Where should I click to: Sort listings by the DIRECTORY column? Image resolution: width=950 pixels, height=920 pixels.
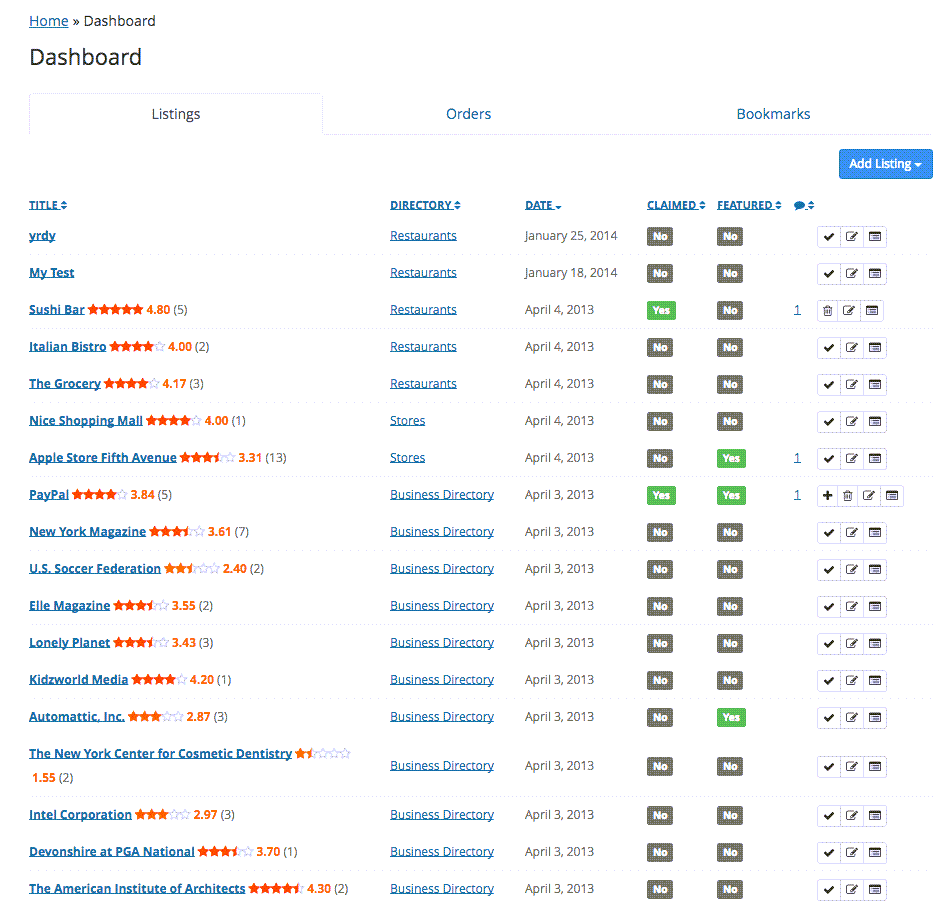[425, 205]
